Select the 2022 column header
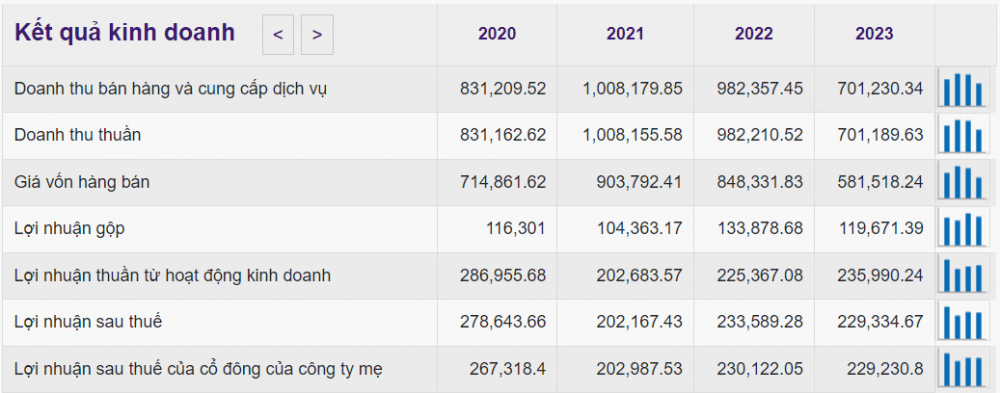Screen dimensions: 1000x393 coord(753,34)
